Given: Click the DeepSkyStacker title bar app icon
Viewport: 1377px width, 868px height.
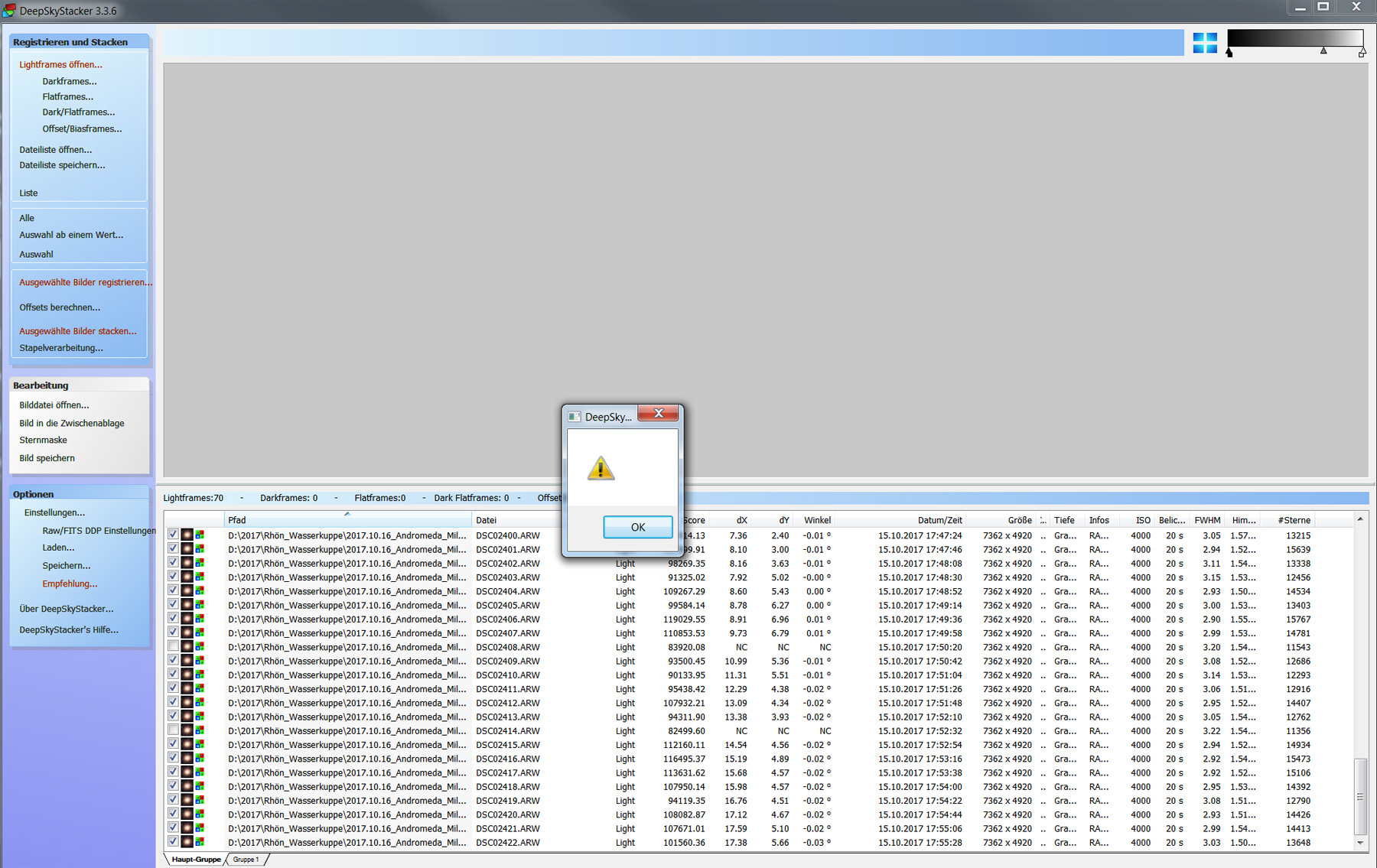Looking at the screenshot, I should (9, 10).
